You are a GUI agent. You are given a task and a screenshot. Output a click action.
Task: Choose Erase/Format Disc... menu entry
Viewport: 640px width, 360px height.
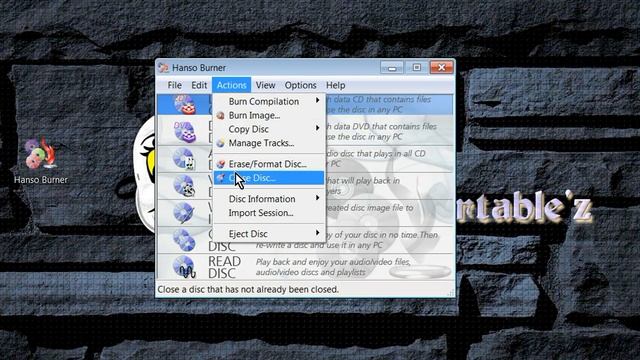coord(269,164)
